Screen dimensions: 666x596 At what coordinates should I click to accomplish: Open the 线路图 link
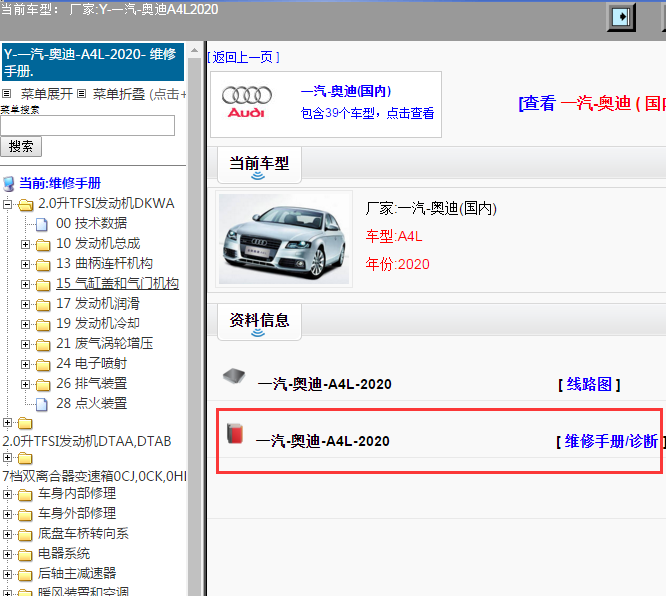[589, 384]
